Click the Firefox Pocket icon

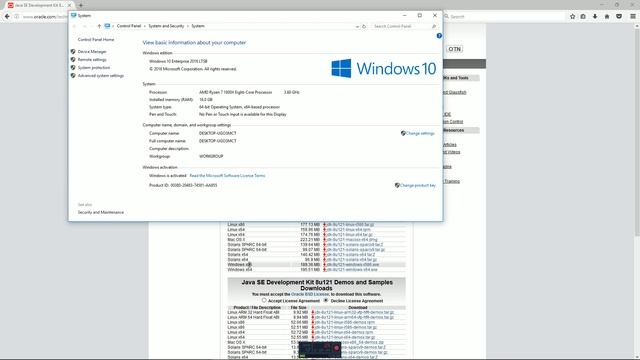tap(619, 16)
